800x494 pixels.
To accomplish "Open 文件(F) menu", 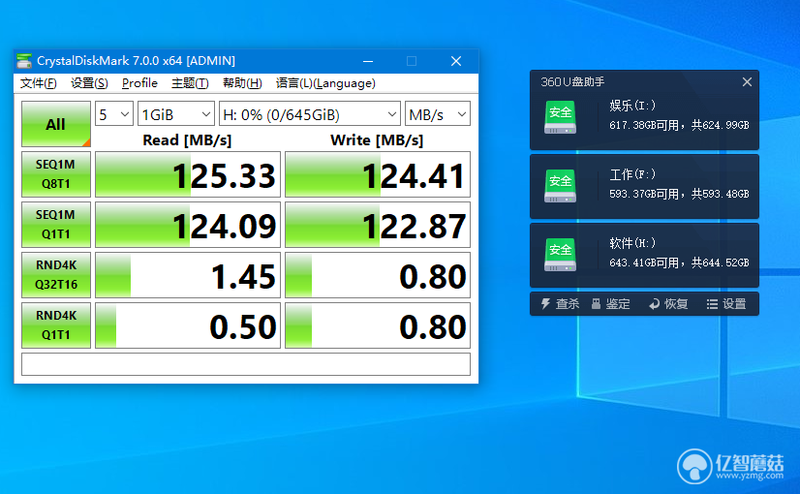I will click(x=38, y=83).
